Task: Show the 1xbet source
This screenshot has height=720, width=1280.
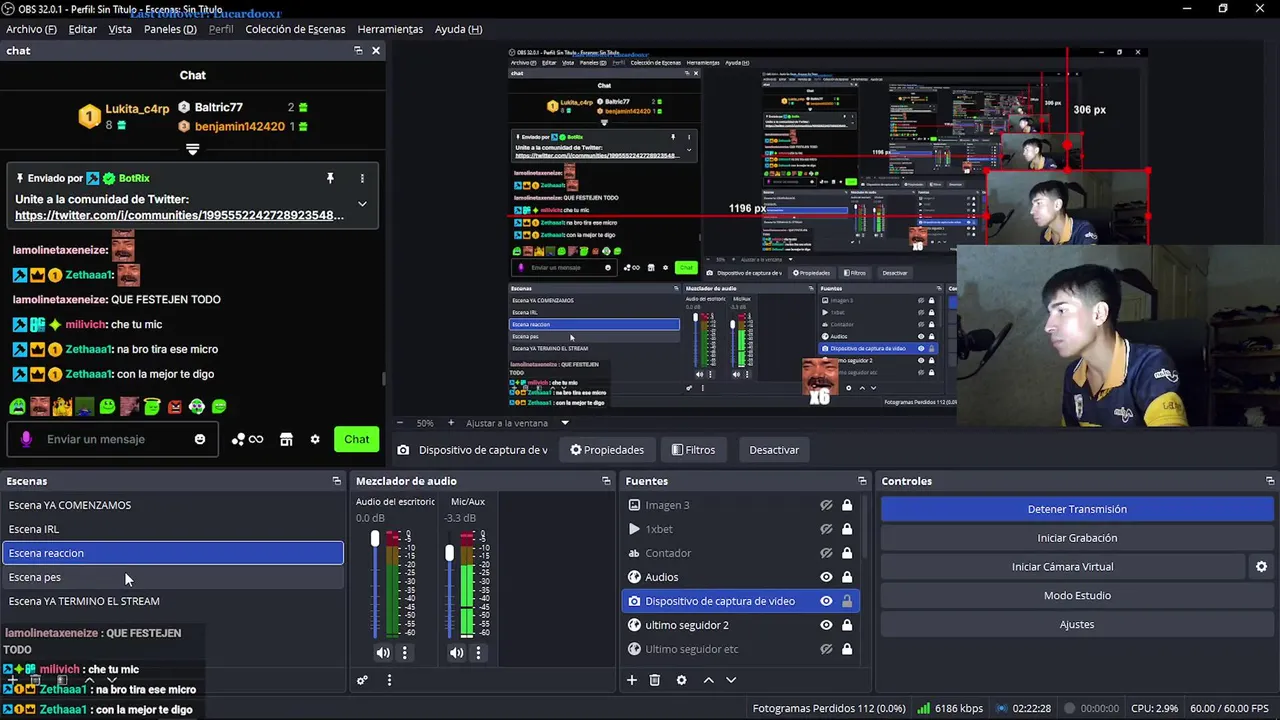Action: coord(826,529)
